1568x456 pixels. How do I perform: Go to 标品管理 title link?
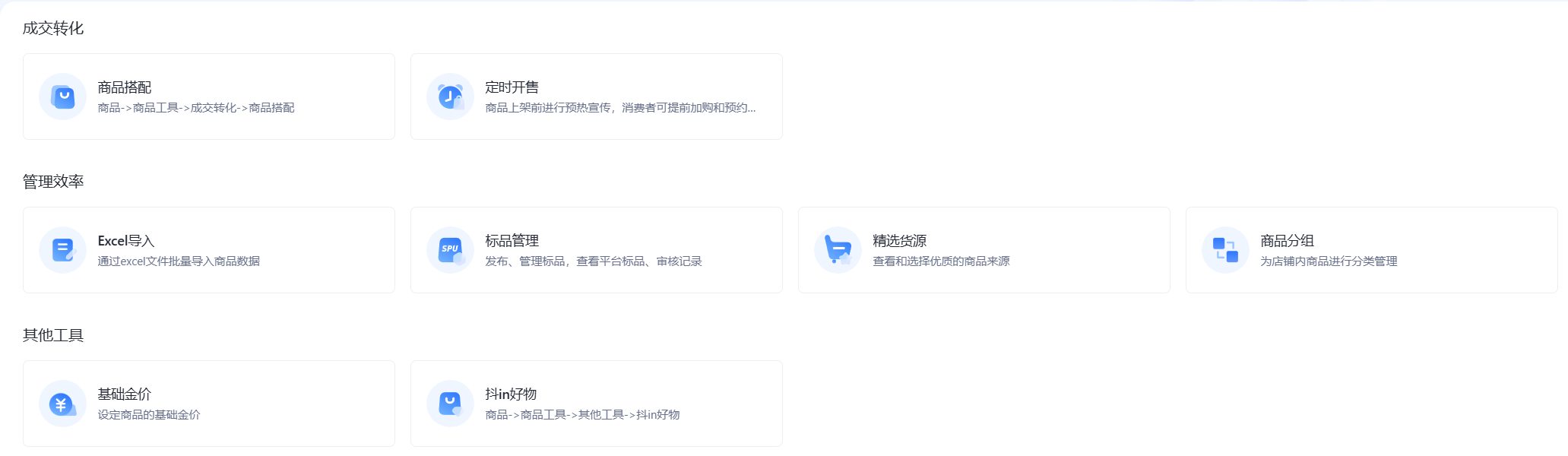click(x=512, y=241)
